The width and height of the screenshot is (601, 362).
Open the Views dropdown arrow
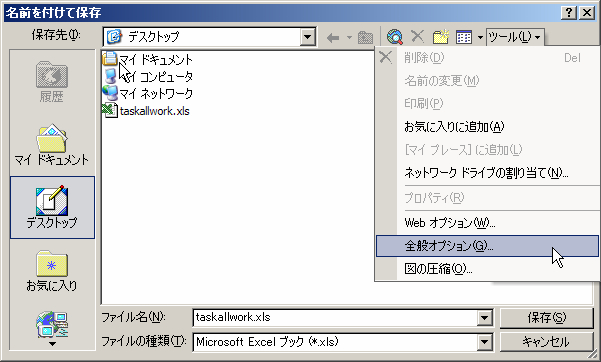click(480, 38)
